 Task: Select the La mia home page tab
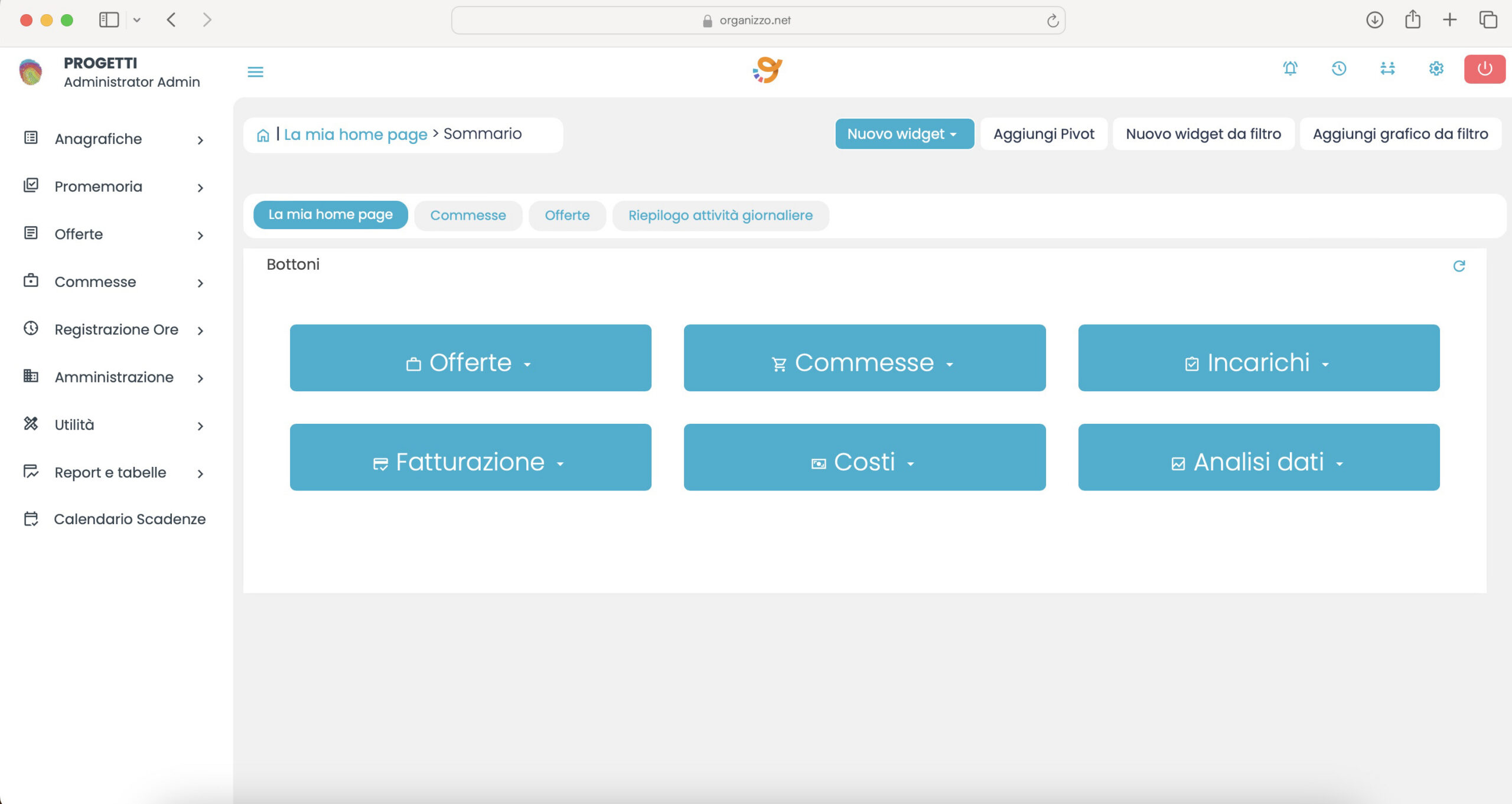[x=330, y=215]
